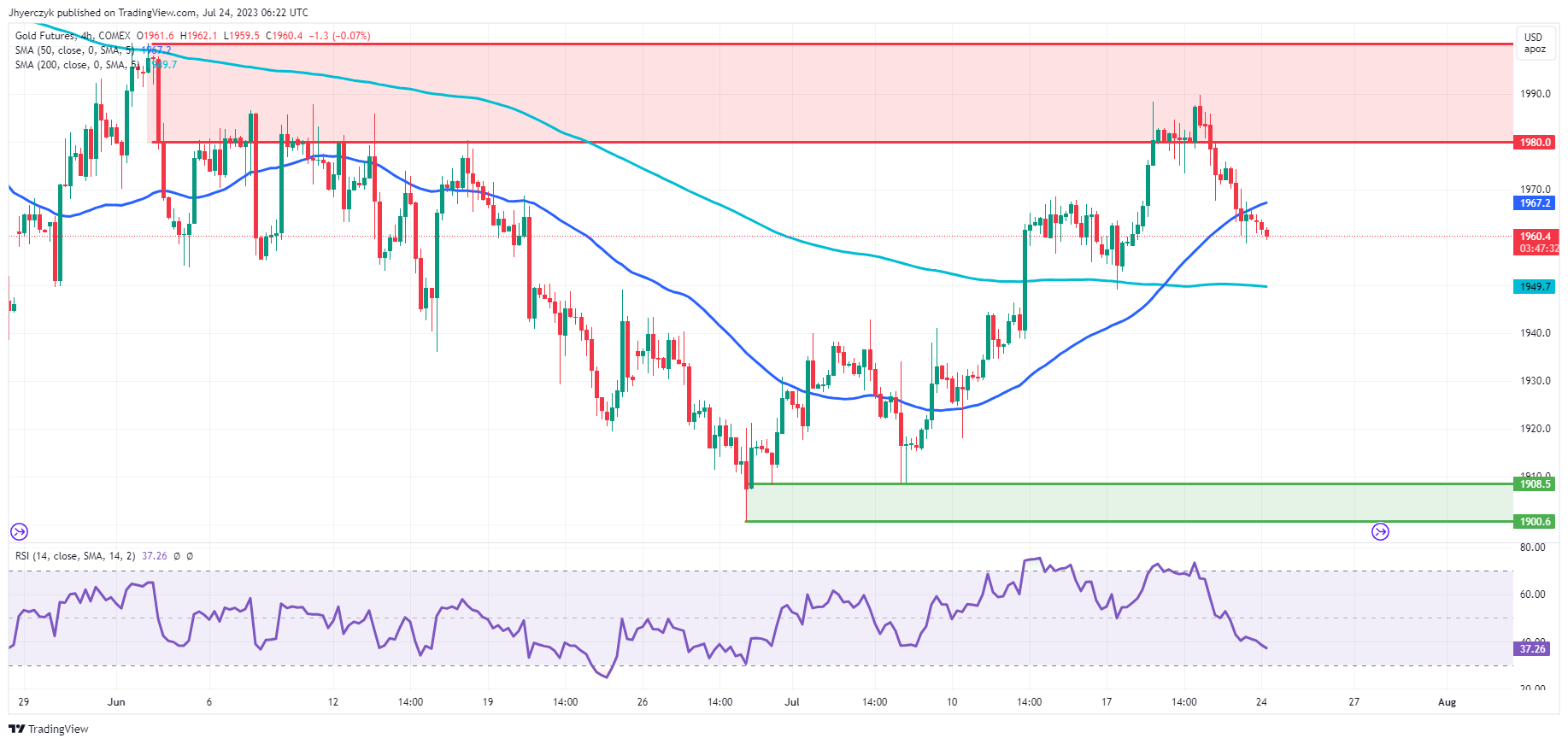
Task: Click the Aug date on time axis
Action: click(1447, 702)
